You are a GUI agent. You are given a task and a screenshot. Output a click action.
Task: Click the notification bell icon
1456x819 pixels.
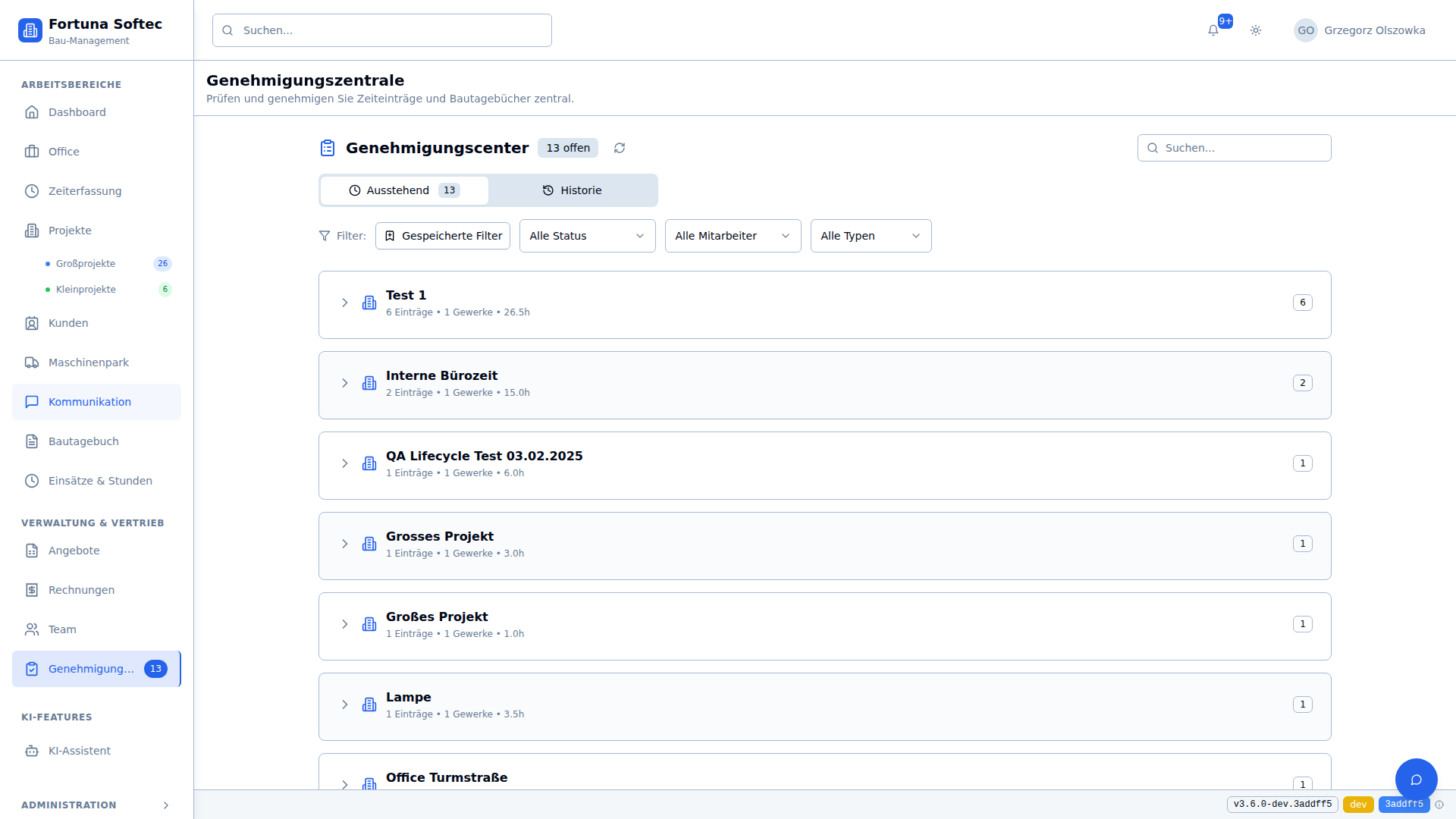(x=1213, y=30)
